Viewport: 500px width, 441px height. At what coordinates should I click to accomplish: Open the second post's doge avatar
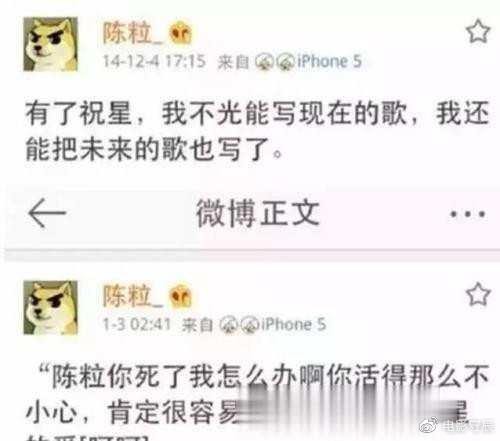tap(50, 307)
